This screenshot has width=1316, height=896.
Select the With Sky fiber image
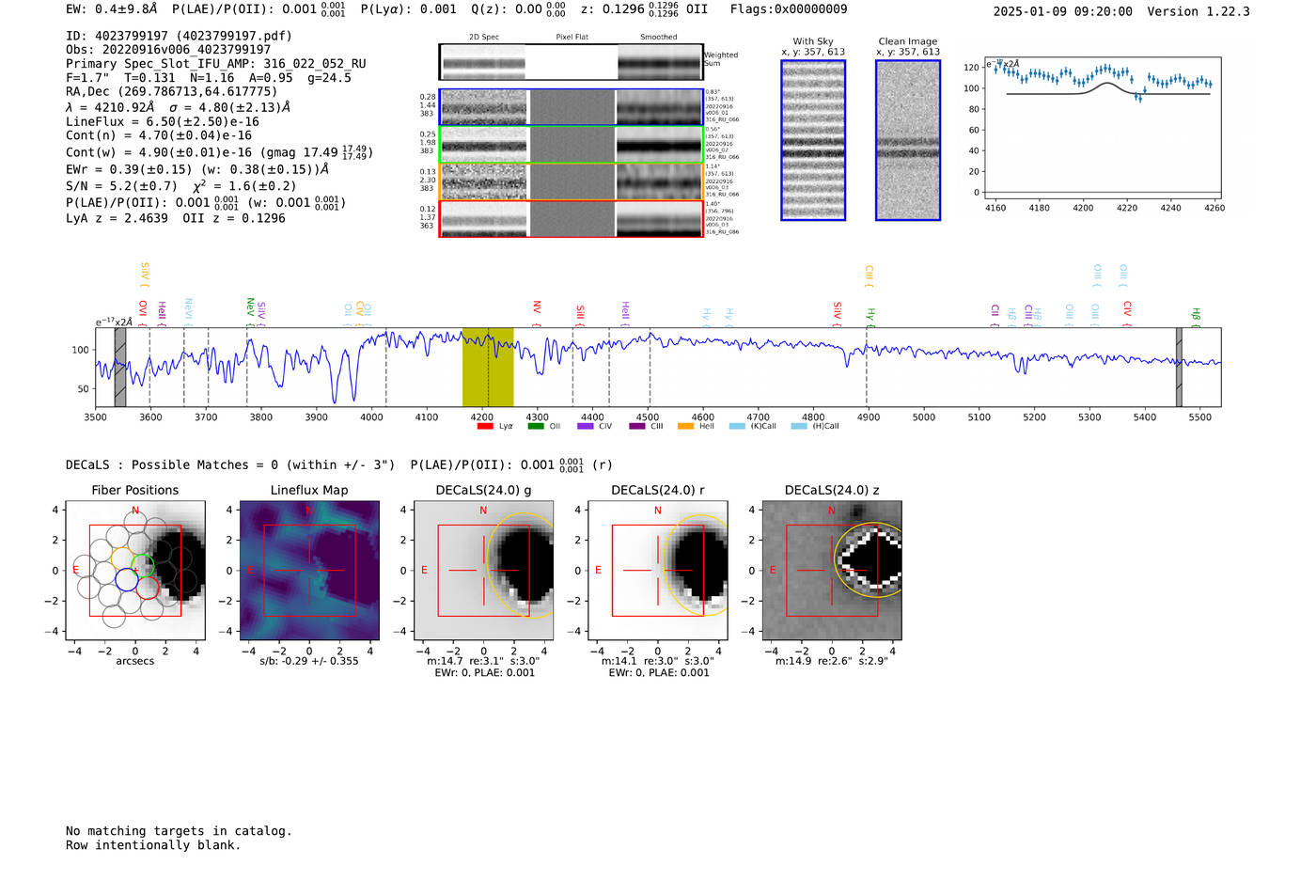pos(813,140)
